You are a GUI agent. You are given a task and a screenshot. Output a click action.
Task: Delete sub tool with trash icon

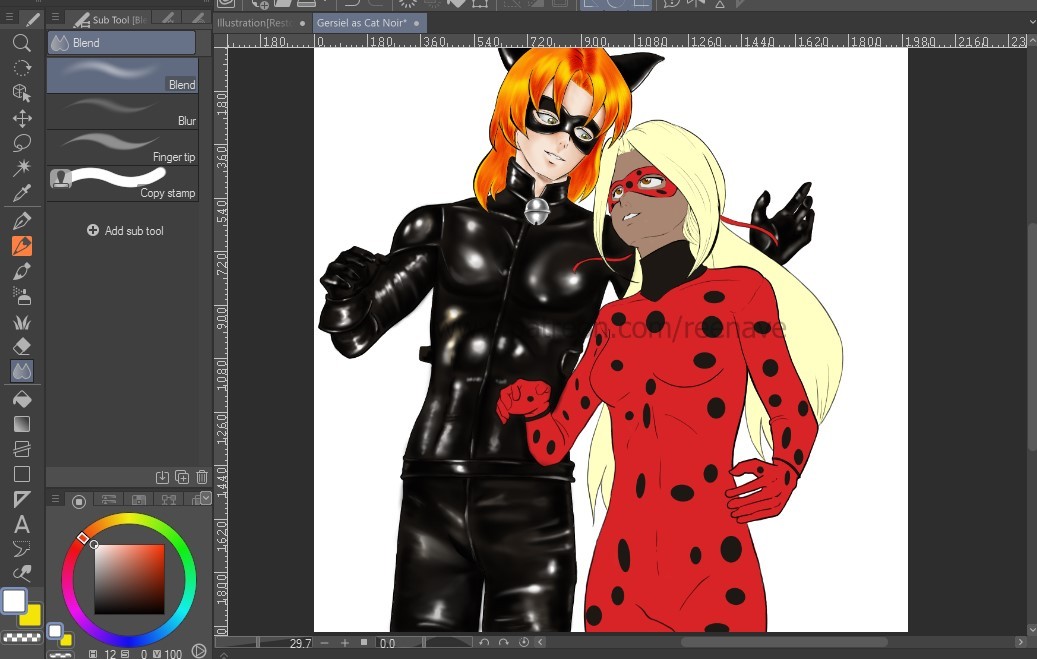pyautogui.click(x=202, y=477)
